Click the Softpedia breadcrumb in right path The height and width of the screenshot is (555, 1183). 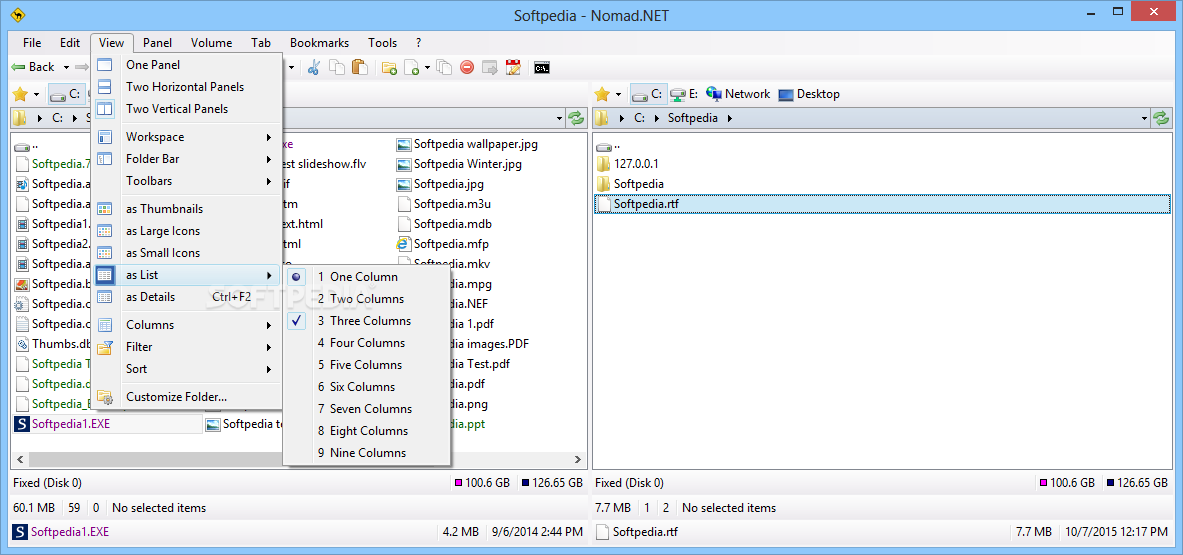(693, 118)
